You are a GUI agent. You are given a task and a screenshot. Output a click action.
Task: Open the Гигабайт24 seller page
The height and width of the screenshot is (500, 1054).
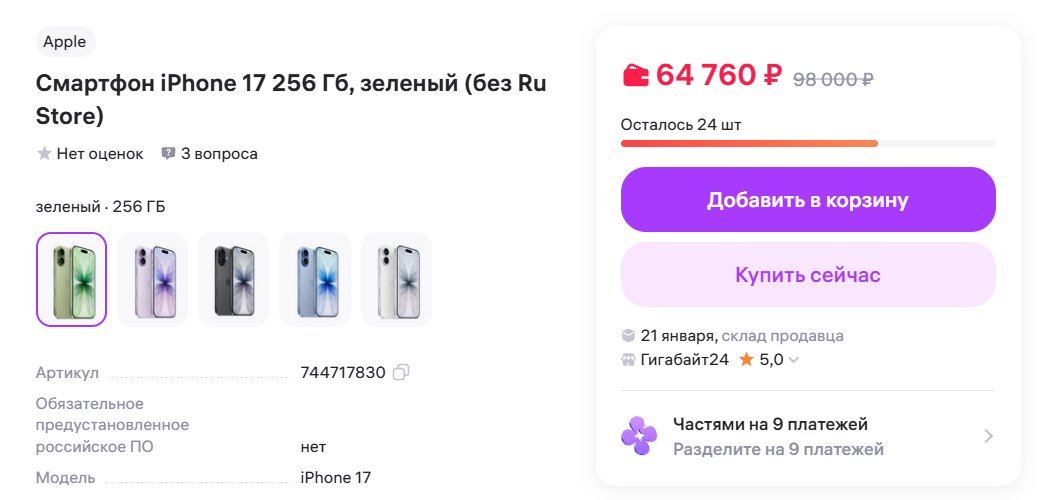pyautogui.click(x=684, y=360)
